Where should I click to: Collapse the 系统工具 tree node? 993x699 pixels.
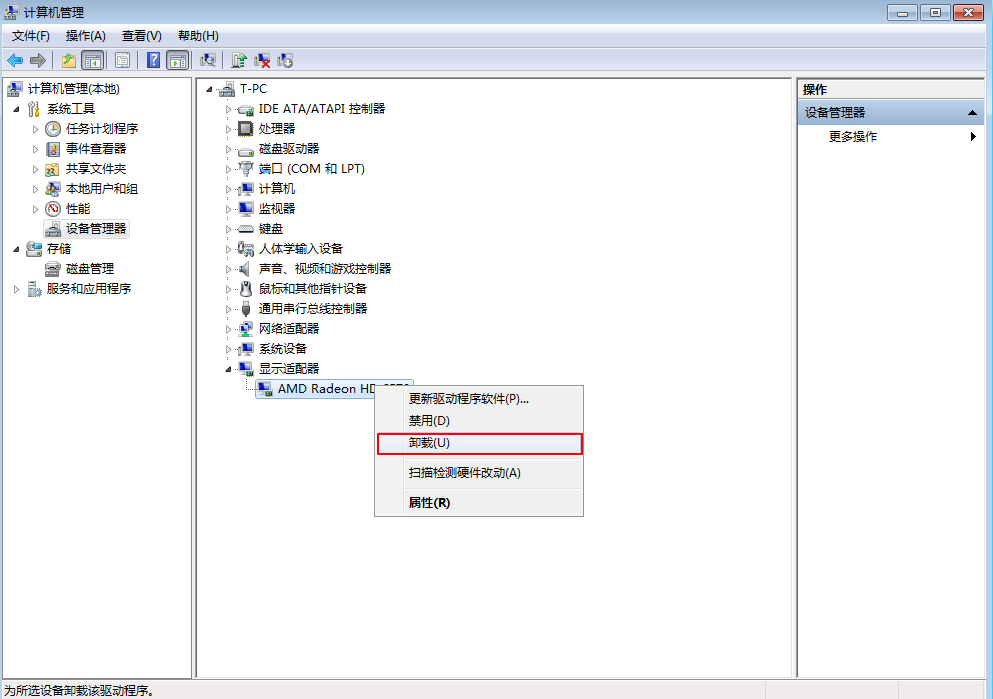16,110
